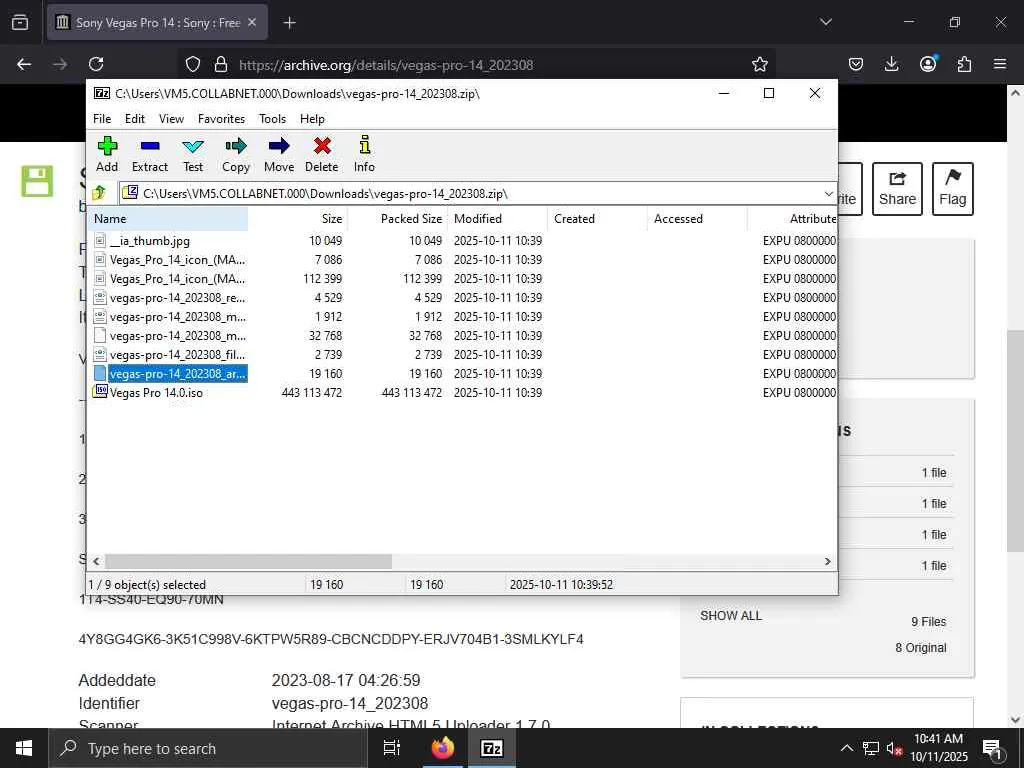Open the tracking protection shield icon

click(193, 64)
